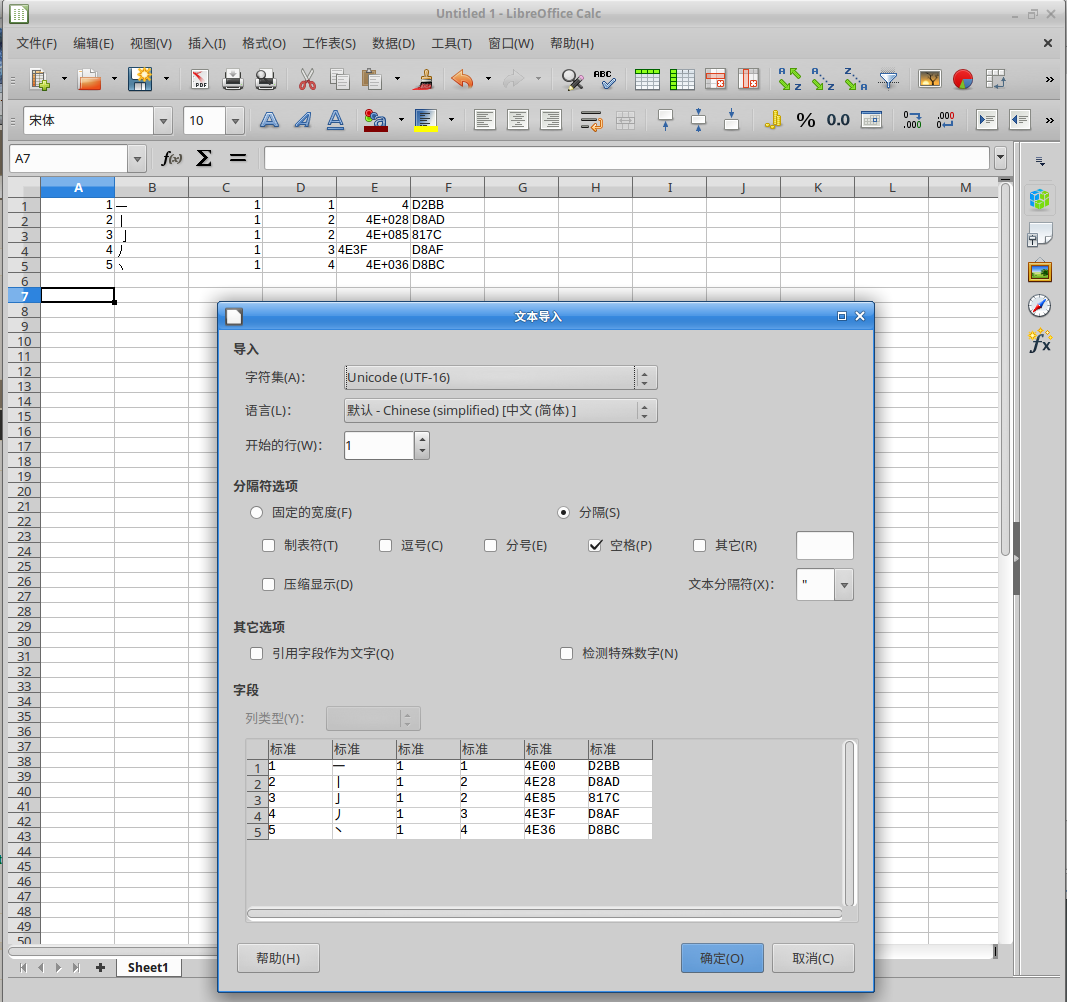
Task: Click the Copy icon in the toolbar
Action: coord(340,80)
